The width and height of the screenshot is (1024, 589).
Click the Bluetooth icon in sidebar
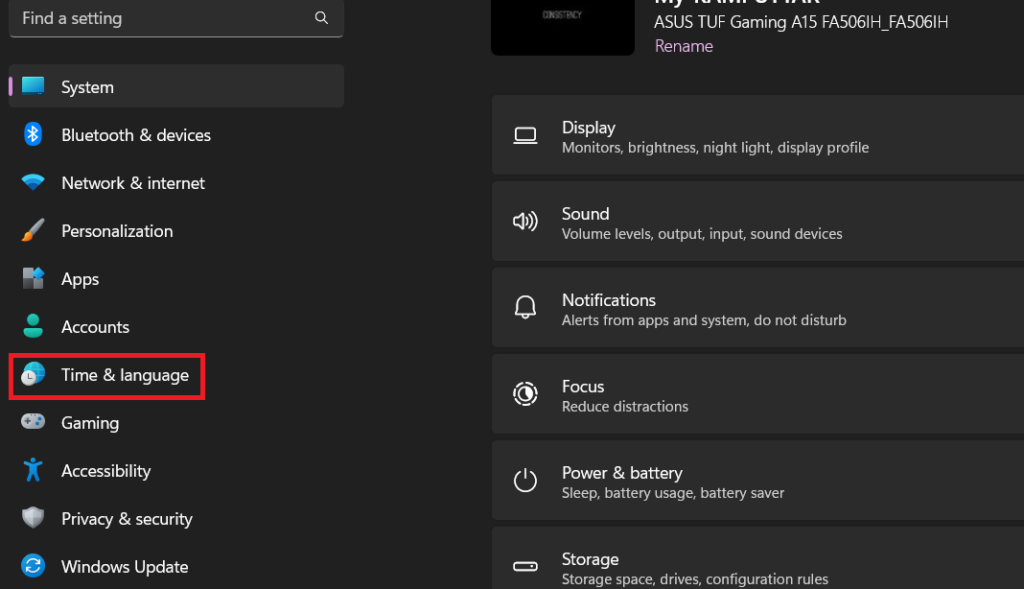pyautogui.click(x=33, y=135)
